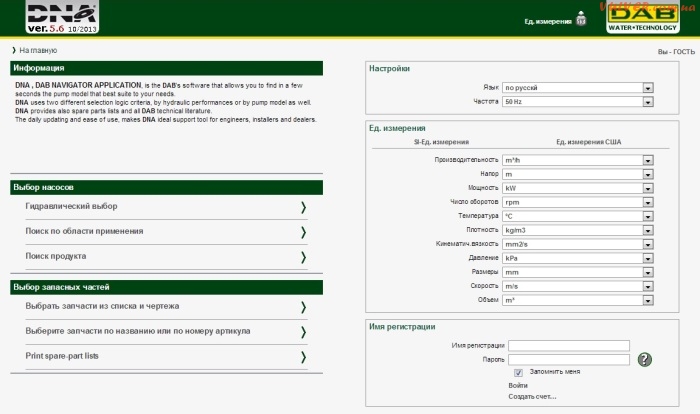Click the Выбор запасных частей header

(167, 287)
